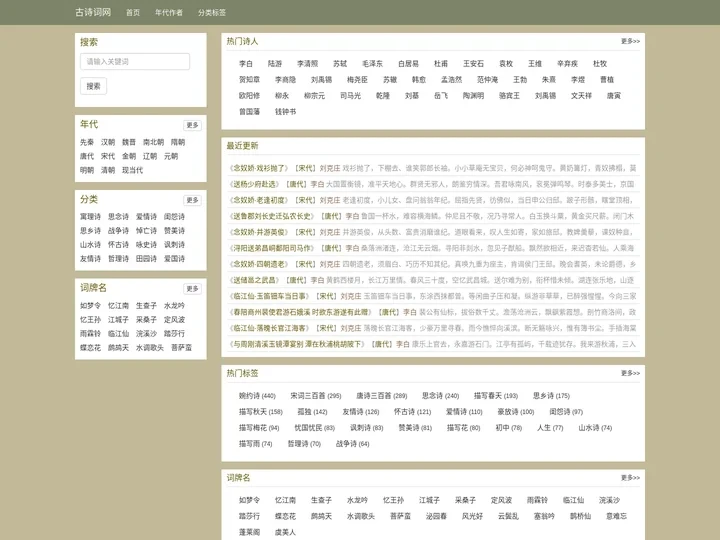Open poem 《临江仙·落魄长官江海客》
The height and width of the screenshot is (540, 720).
[270, 328]
